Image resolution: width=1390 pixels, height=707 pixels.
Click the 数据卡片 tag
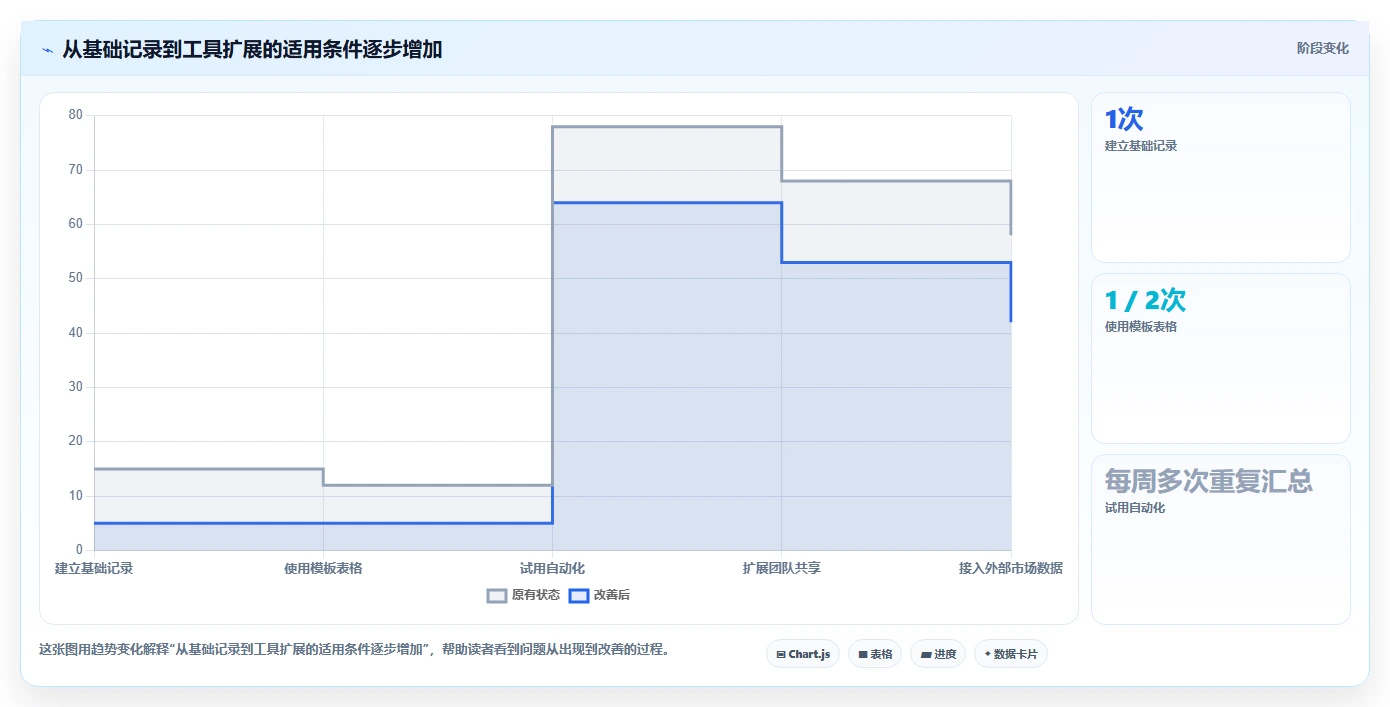(x=1011, y=654)
